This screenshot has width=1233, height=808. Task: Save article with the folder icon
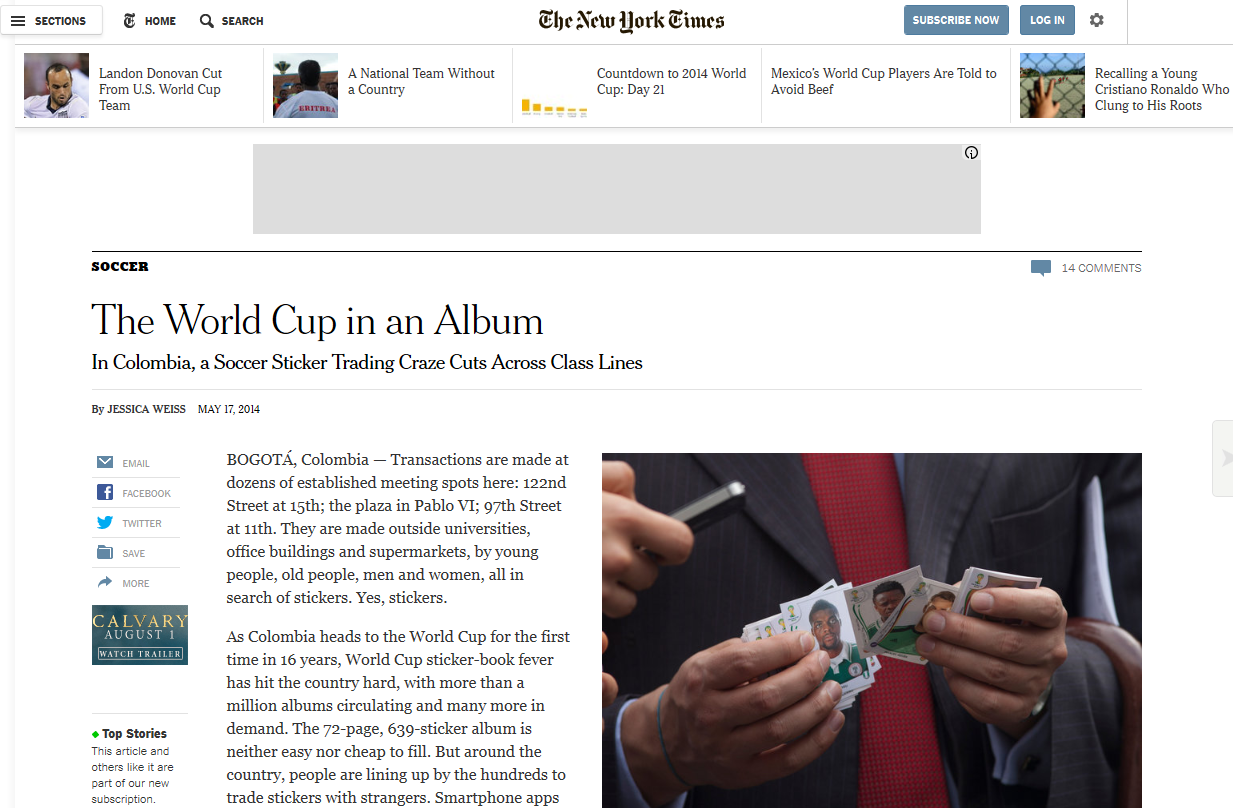(x=105, y=552)
